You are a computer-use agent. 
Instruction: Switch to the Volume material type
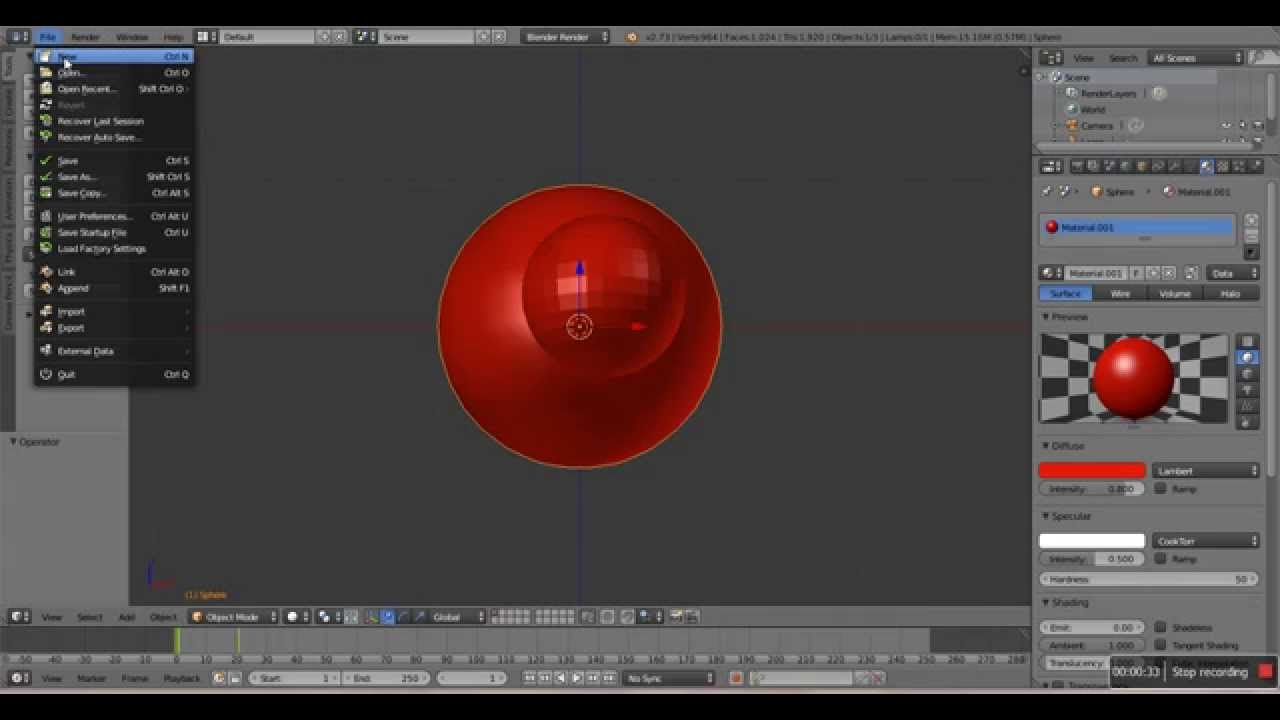point(1175,294)
